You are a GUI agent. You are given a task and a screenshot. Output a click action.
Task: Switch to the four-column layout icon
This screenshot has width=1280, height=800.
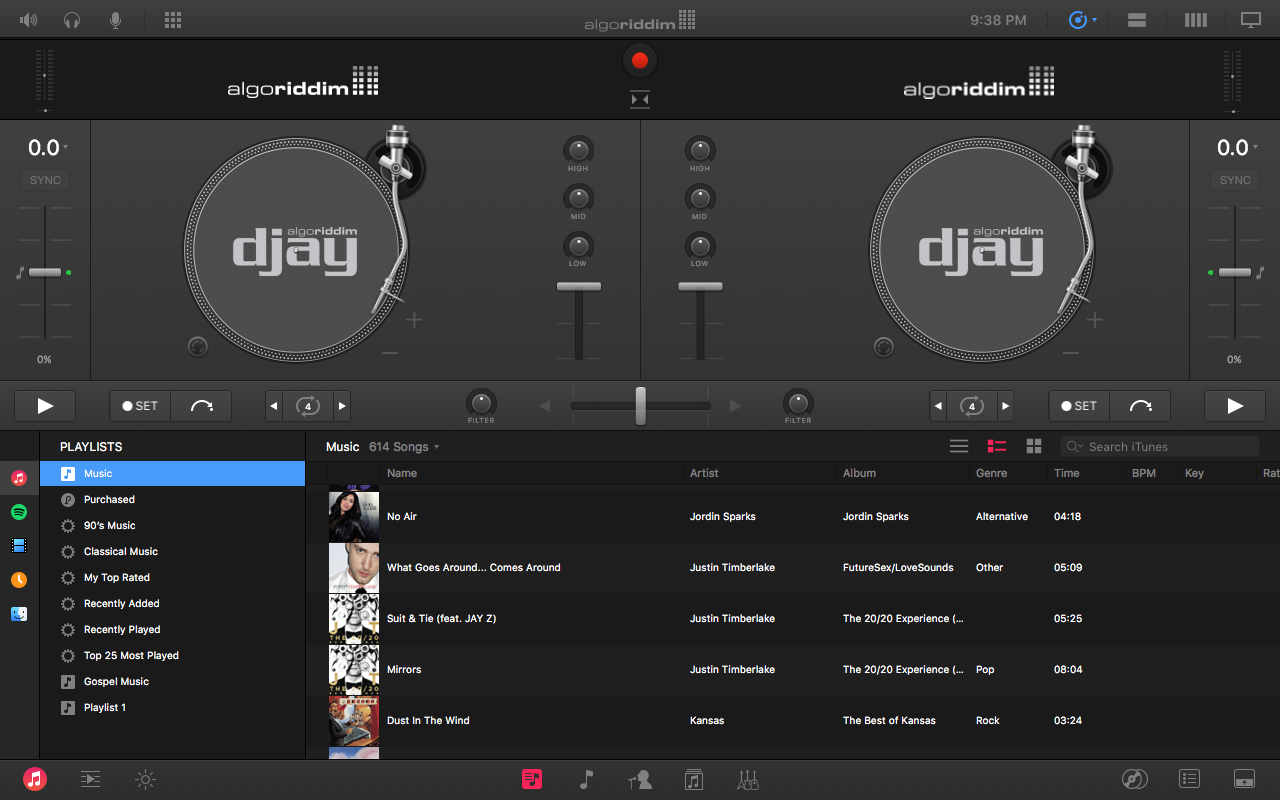[x=1195, y=19]
